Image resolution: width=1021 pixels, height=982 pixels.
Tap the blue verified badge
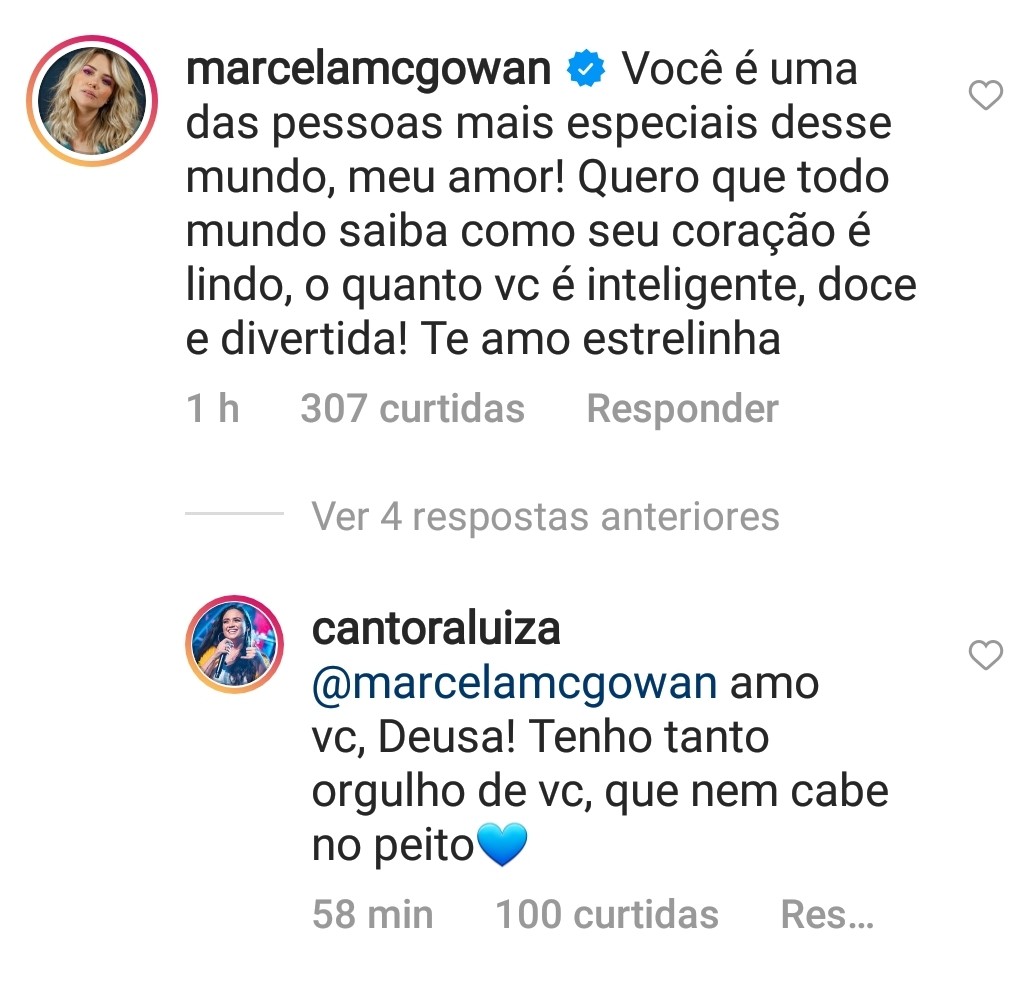click(x=584, y=71)
